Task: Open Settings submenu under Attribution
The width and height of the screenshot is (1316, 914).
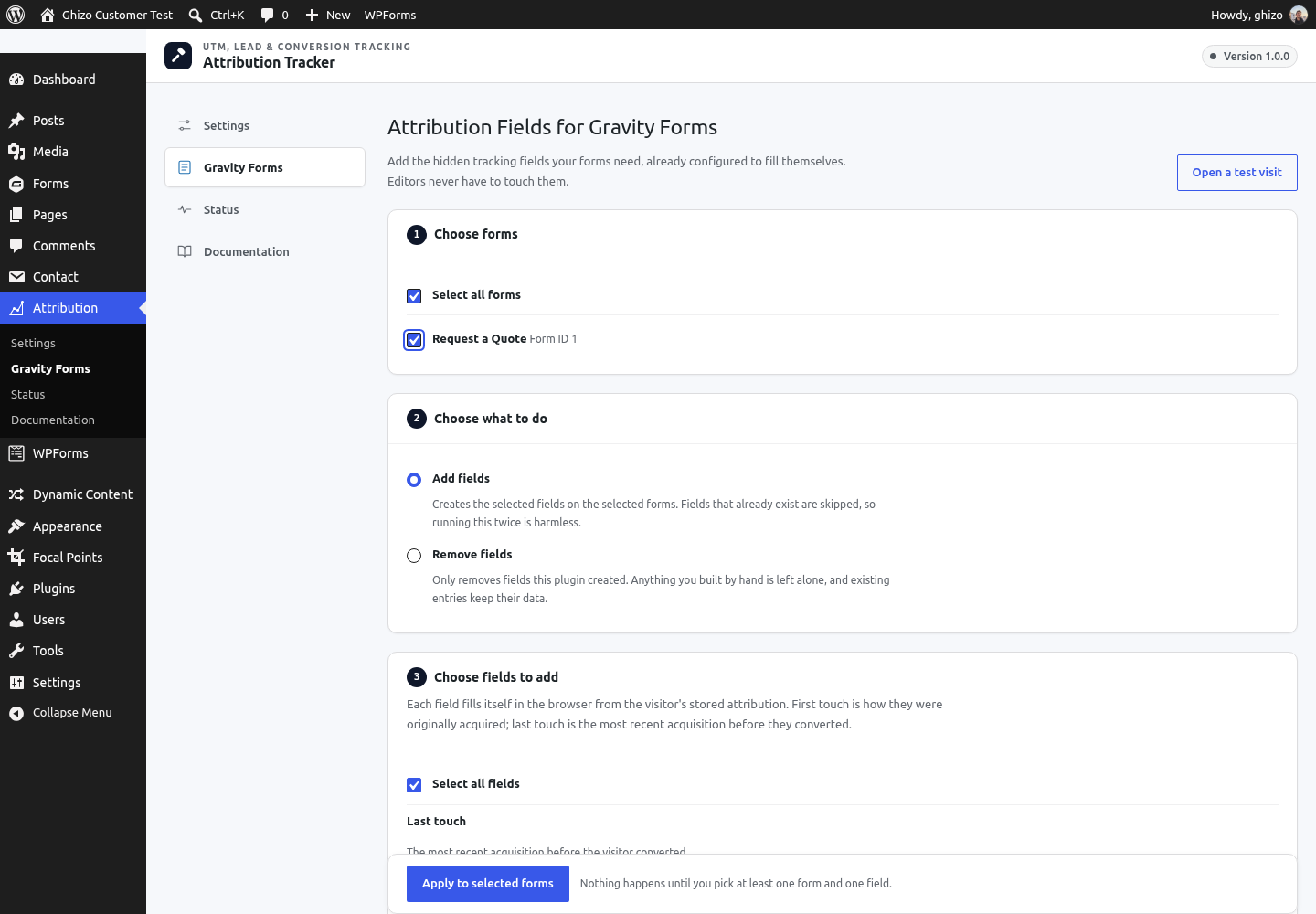Action: tap(33, 343)
